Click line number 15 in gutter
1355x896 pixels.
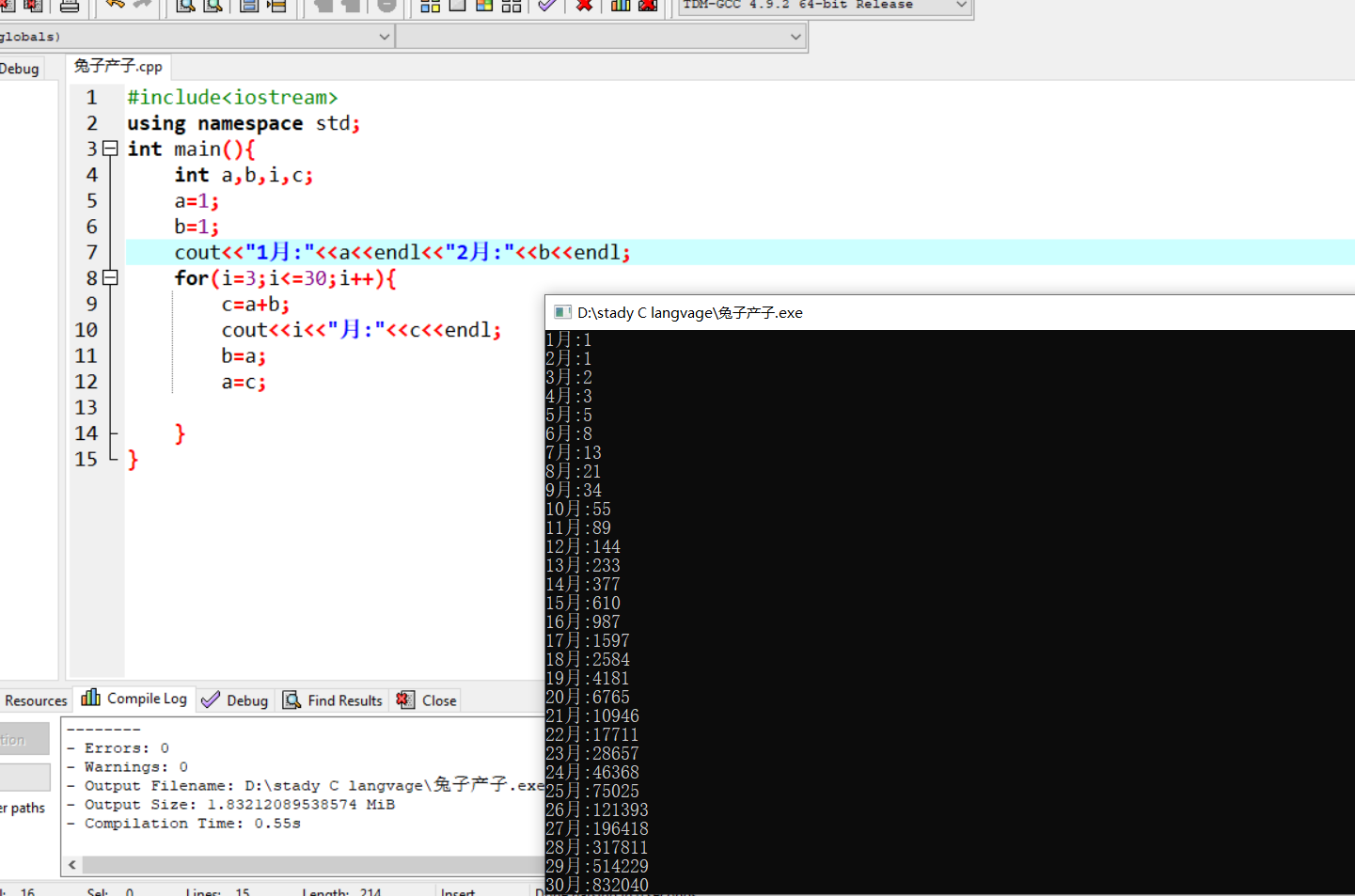click(87, 459)
